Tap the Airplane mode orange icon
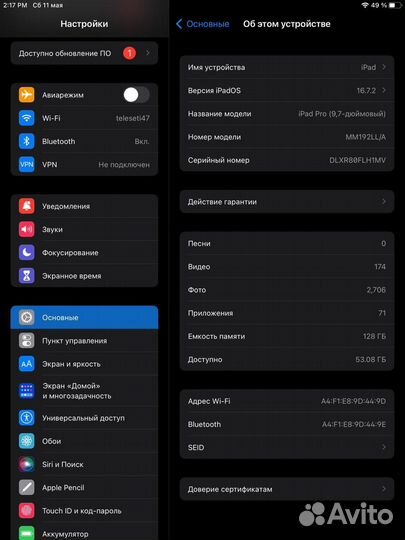Viewport: 405px width, 540px height. [27, 95]
